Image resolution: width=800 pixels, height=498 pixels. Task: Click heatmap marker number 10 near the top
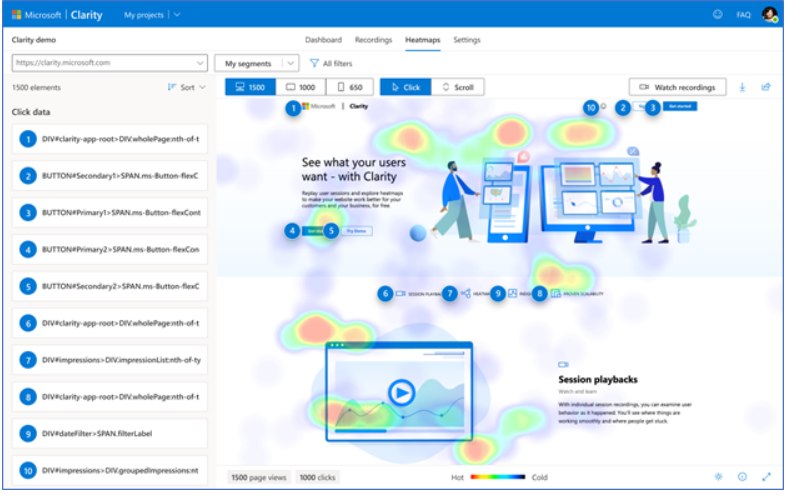point(591,108)
